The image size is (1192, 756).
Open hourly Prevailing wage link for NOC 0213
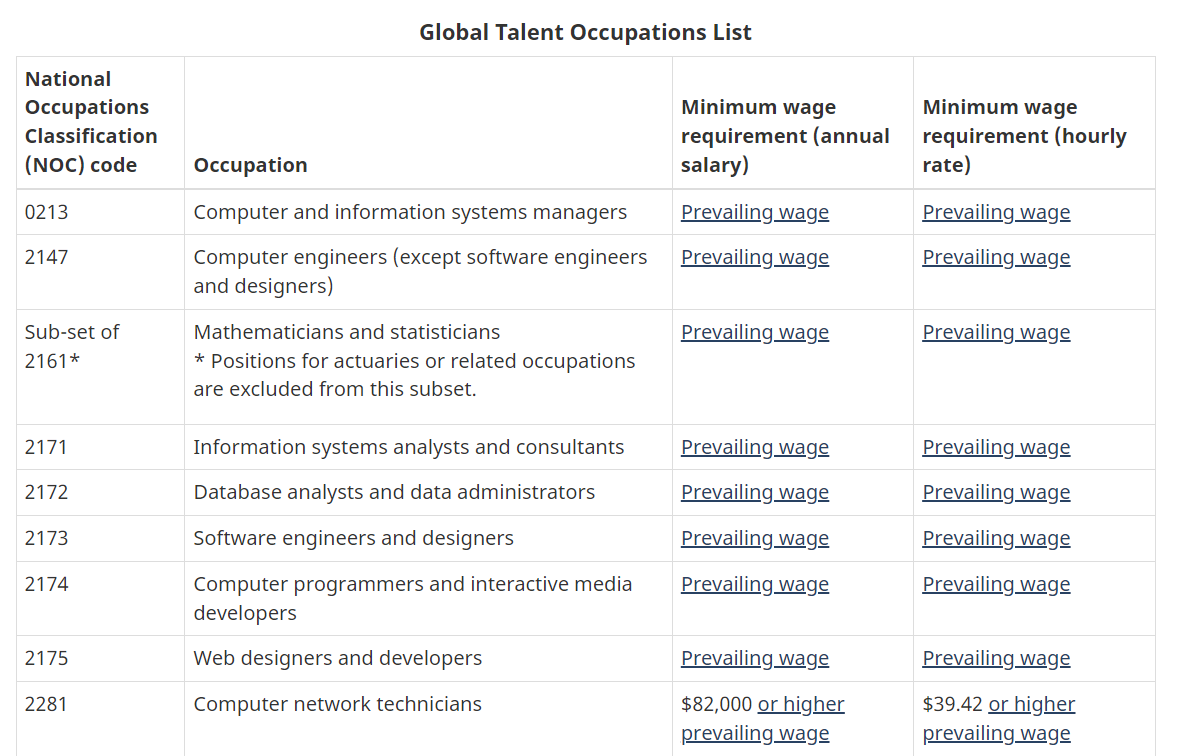point(995,212)
